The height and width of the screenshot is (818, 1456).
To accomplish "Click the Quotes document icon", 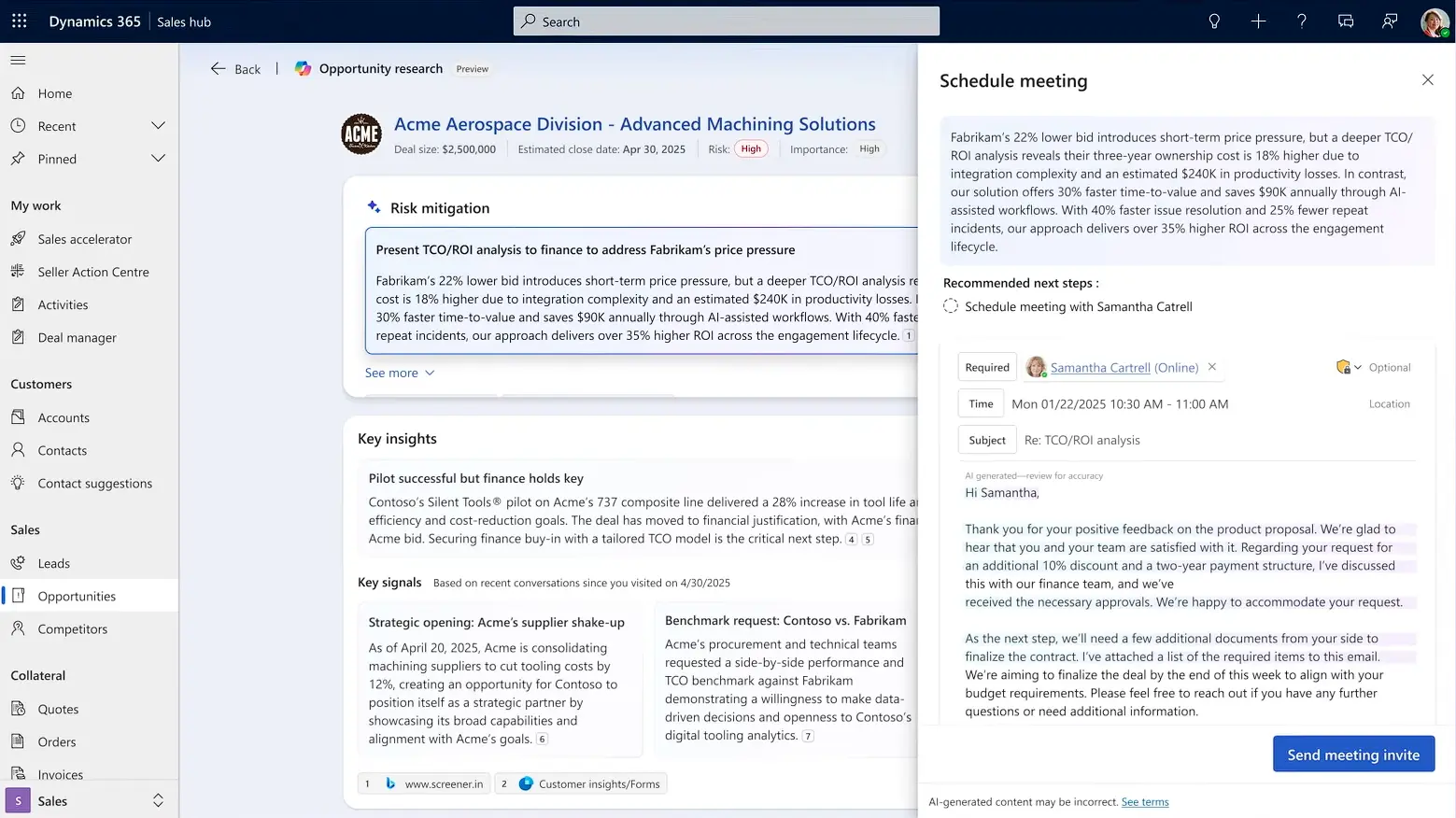I will 18,709.
